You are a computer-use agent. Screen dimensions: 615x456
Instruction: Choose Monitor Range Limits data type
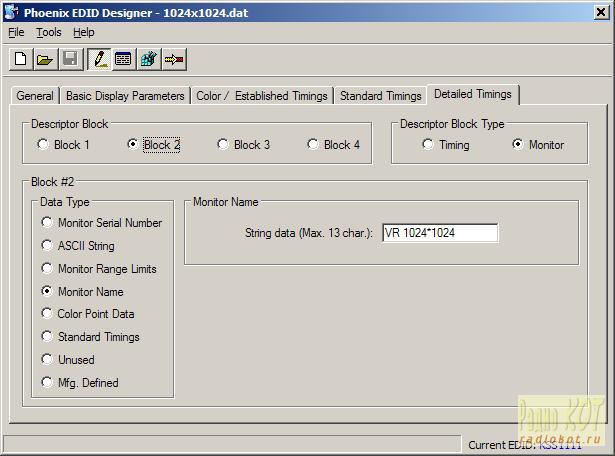pyautogui.click(x=47, y=269)
